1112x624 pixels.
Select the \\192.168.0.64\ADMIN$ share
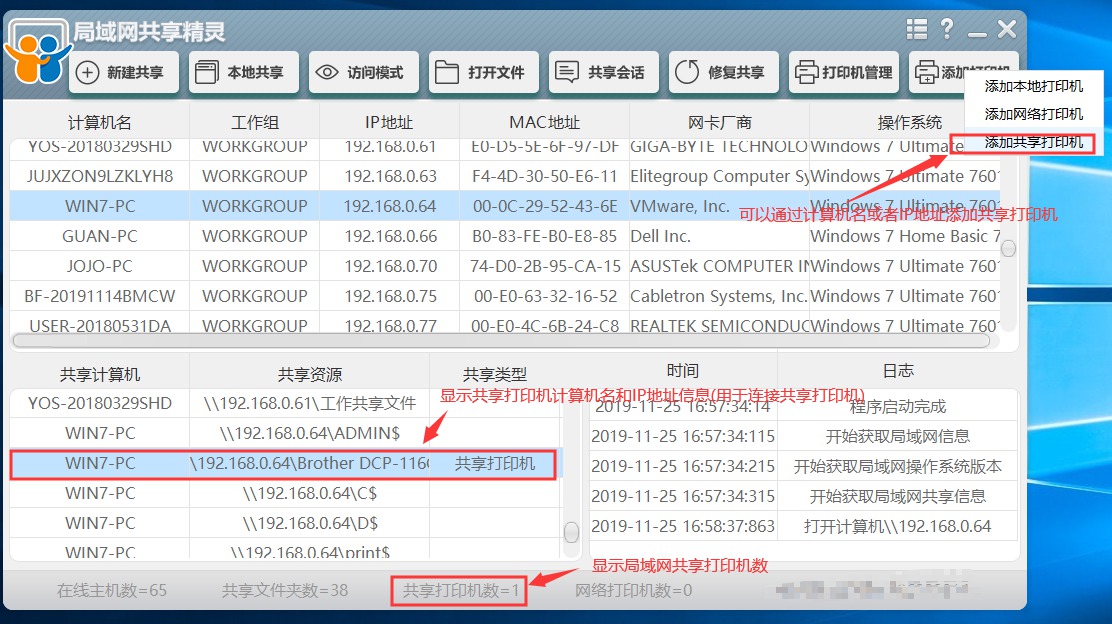(310, 433)
